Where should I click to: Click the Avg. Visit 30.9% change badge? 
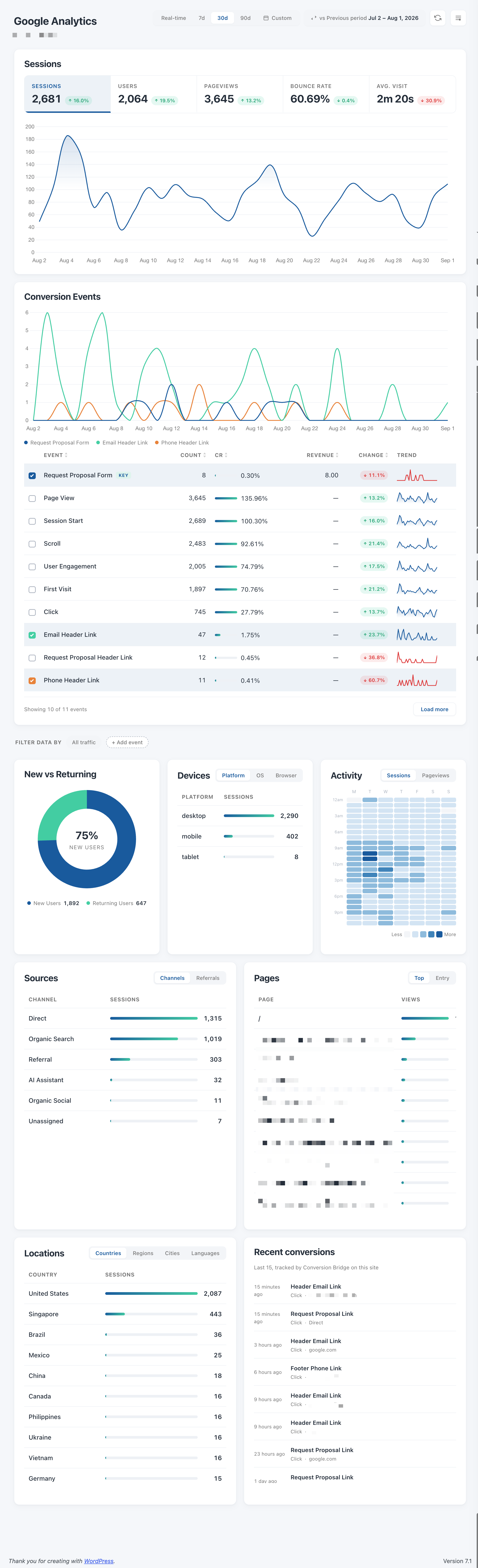[431, 101]
